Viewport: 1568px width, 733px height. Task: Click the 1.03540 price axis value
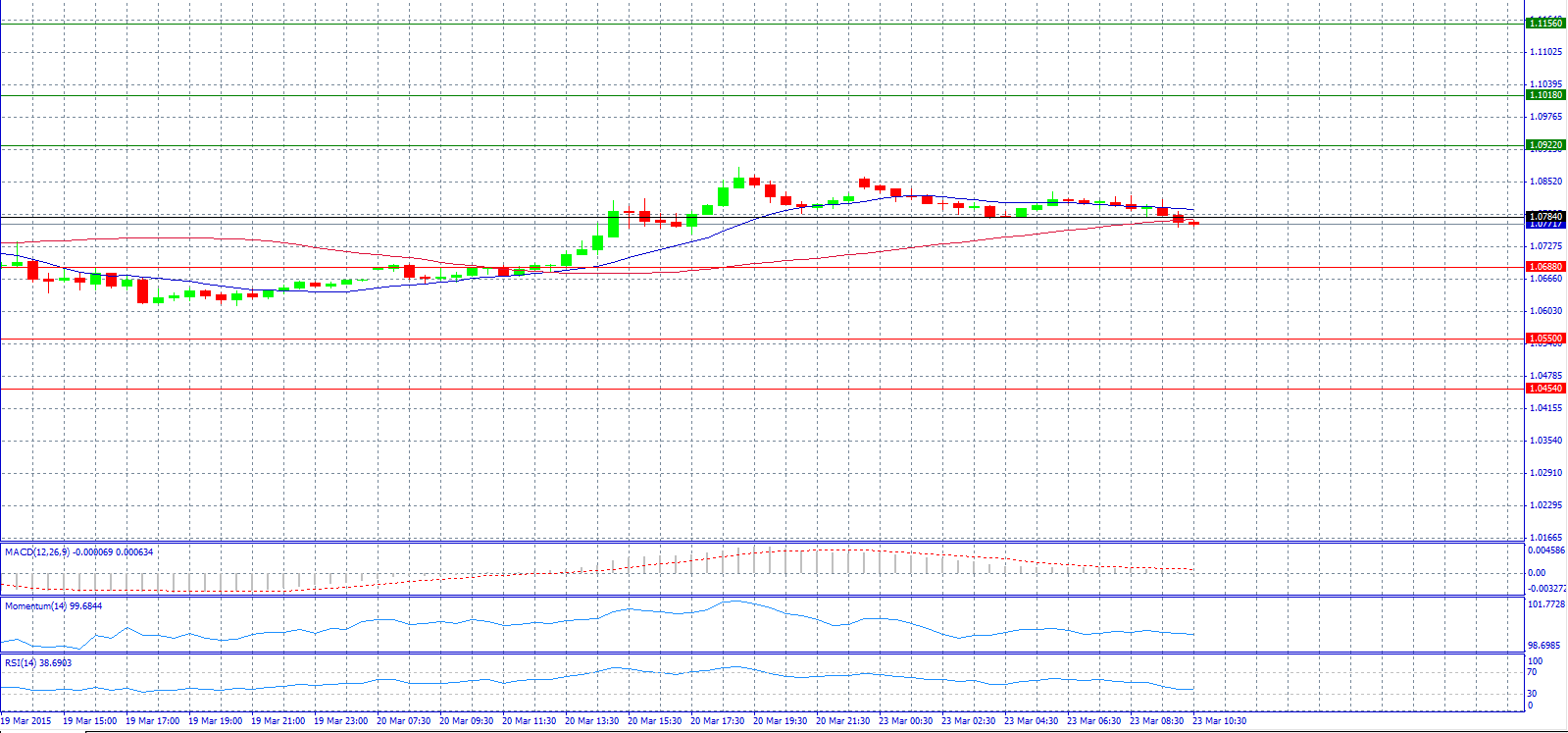(x=1546, y=441)
